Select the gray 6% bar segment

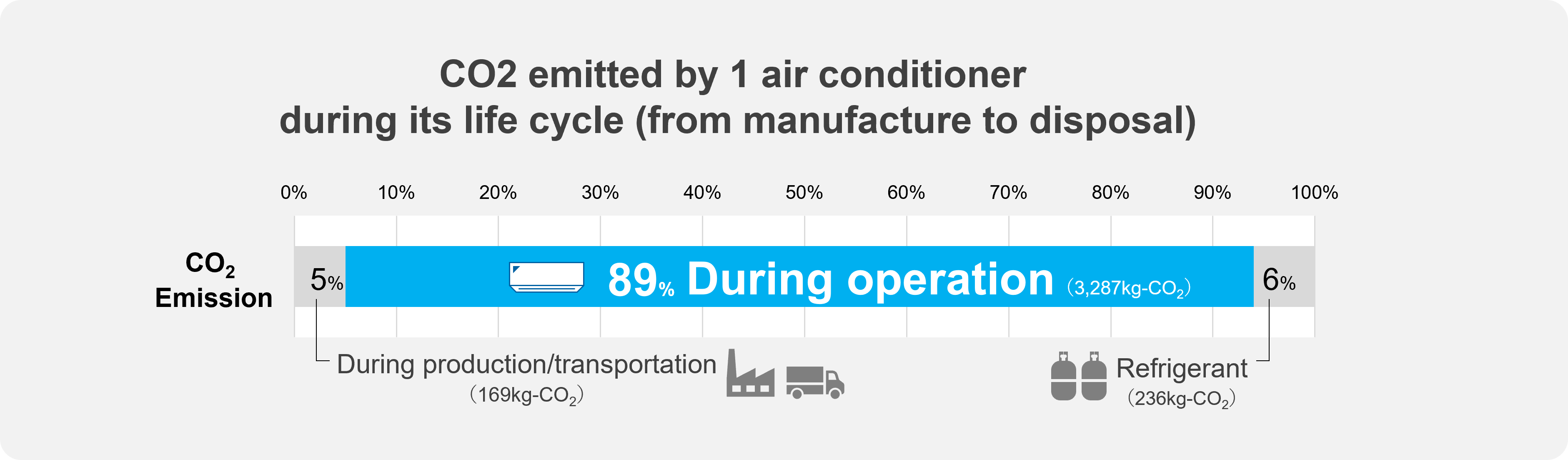pos(1284,277)
